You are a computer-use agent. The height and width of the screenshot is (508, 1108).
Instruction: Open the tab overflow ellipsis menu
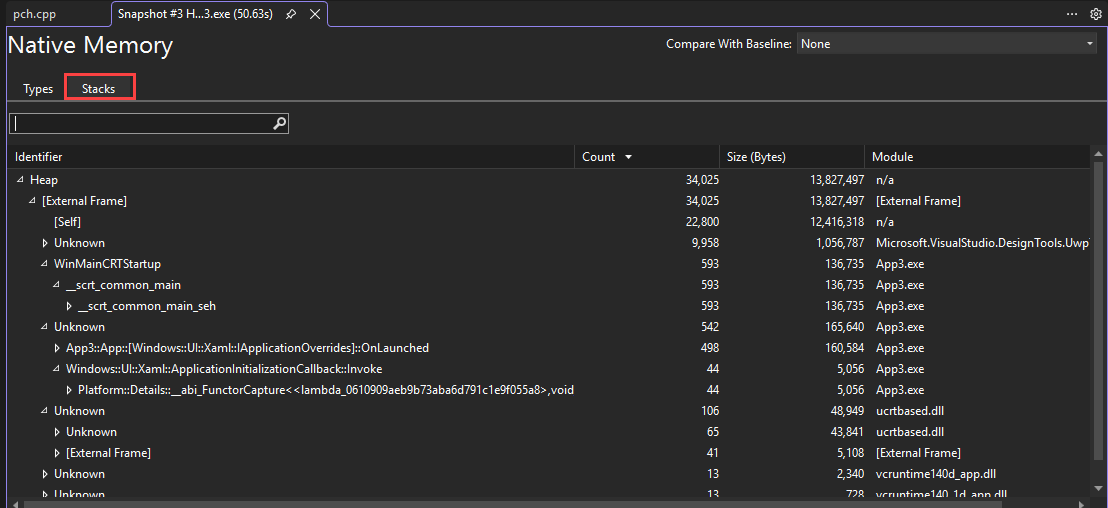[x=1072, y=14]
